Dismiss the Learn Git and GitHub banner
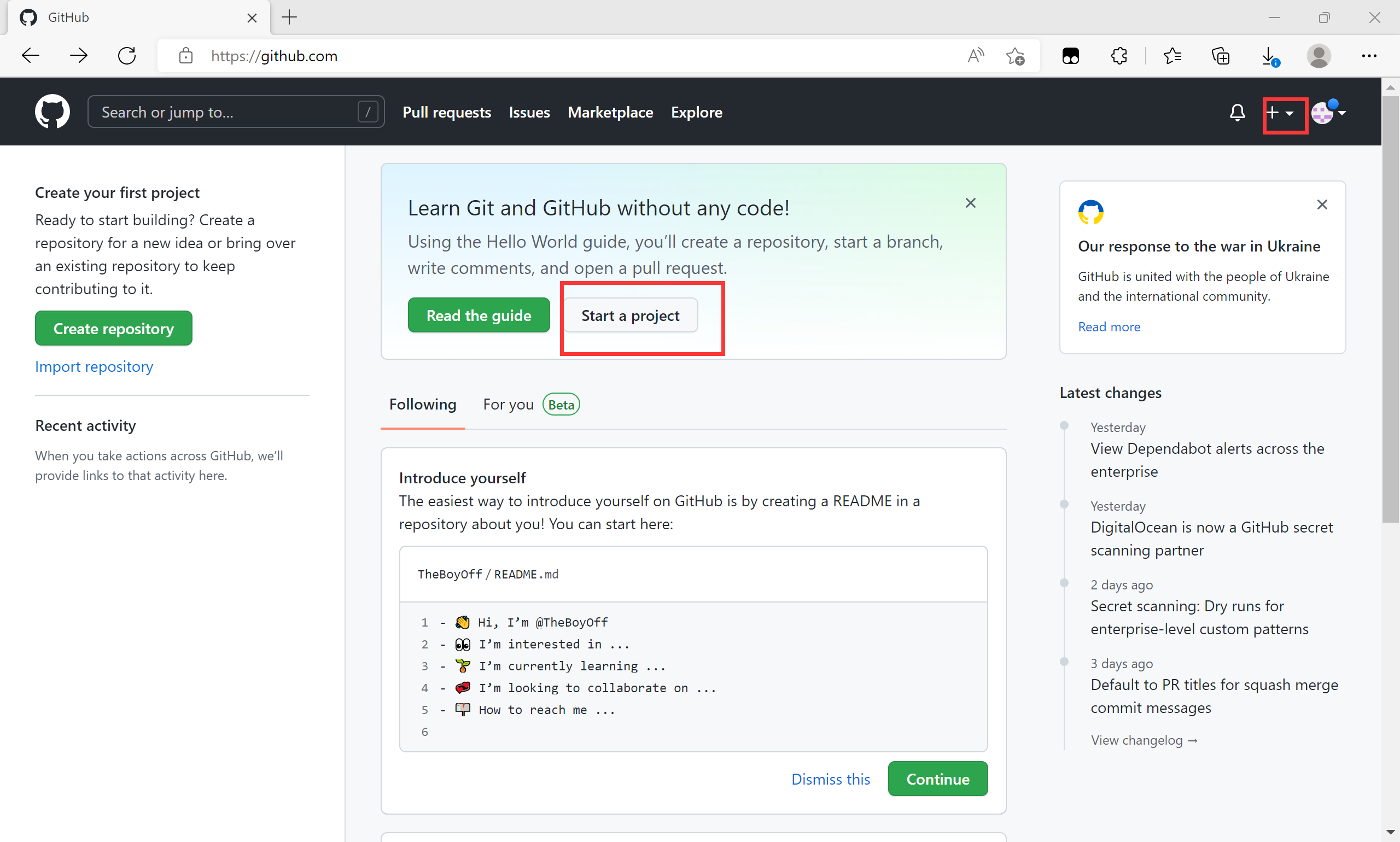1400x842 pixels. pos(970,203)
